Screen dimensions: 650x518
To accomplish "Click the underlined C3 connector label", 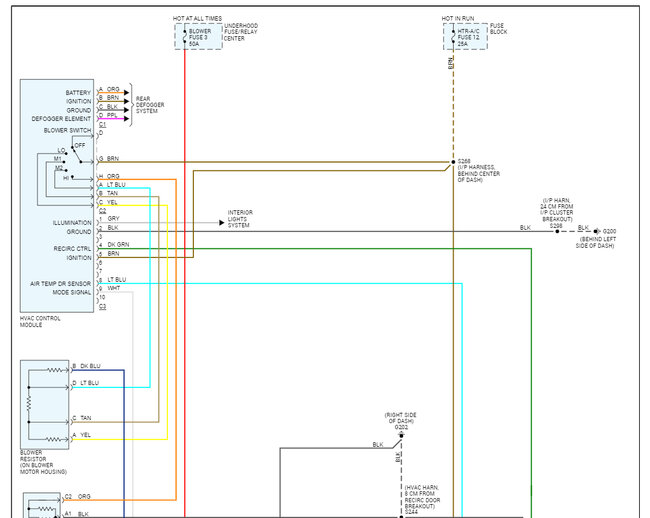I will (x=102, y=307).
